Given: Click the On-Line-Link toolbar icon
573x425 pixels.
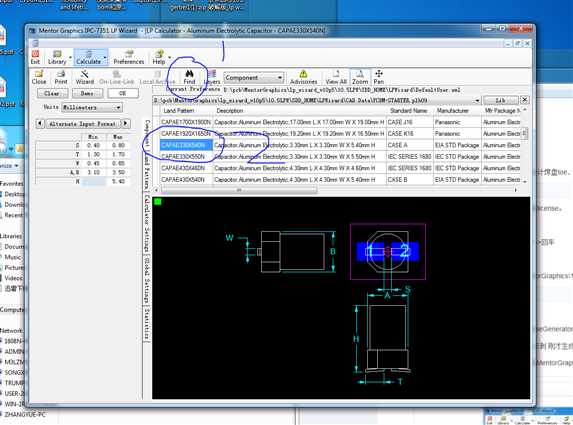Looking at the screenshot, I should pos(117,77).
